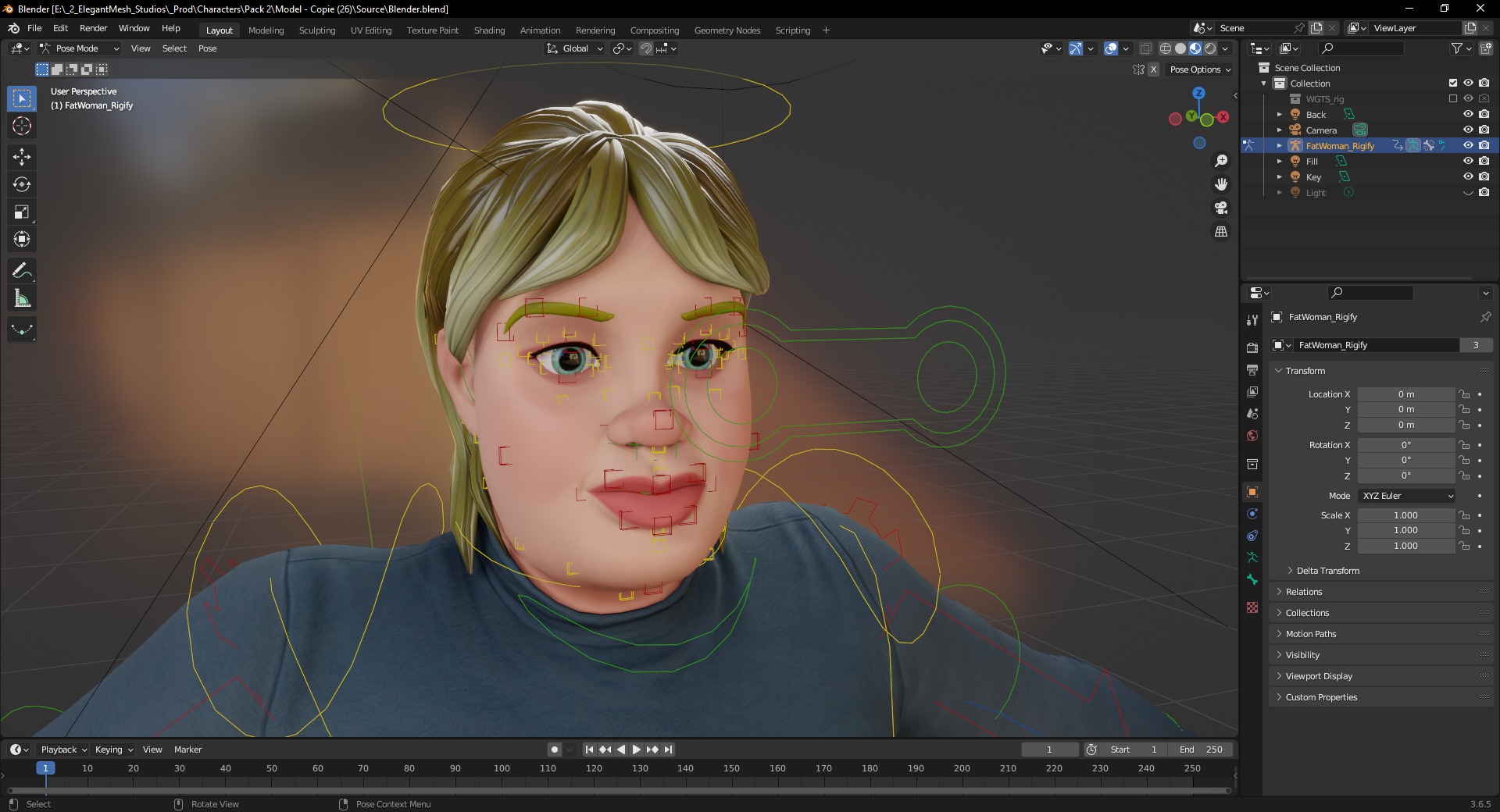1500x812 pixels.
Task: Switch to the Sculpting workspace tab
Action: [316, 30]
